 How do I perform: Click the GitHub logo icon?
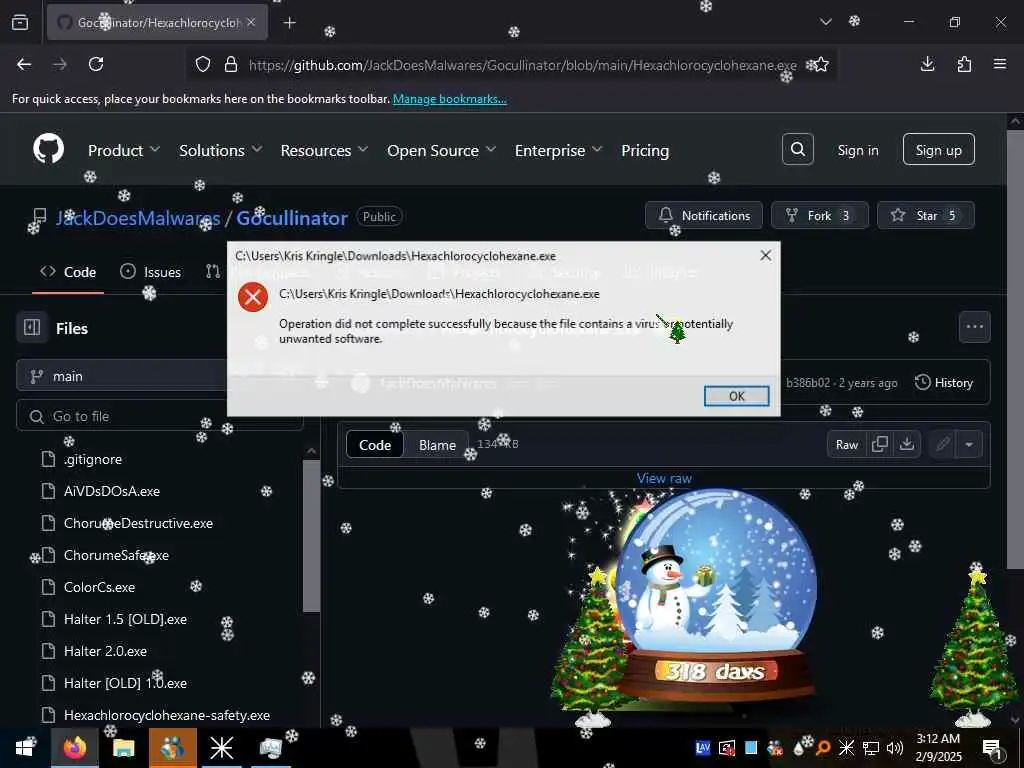point(48,150)
